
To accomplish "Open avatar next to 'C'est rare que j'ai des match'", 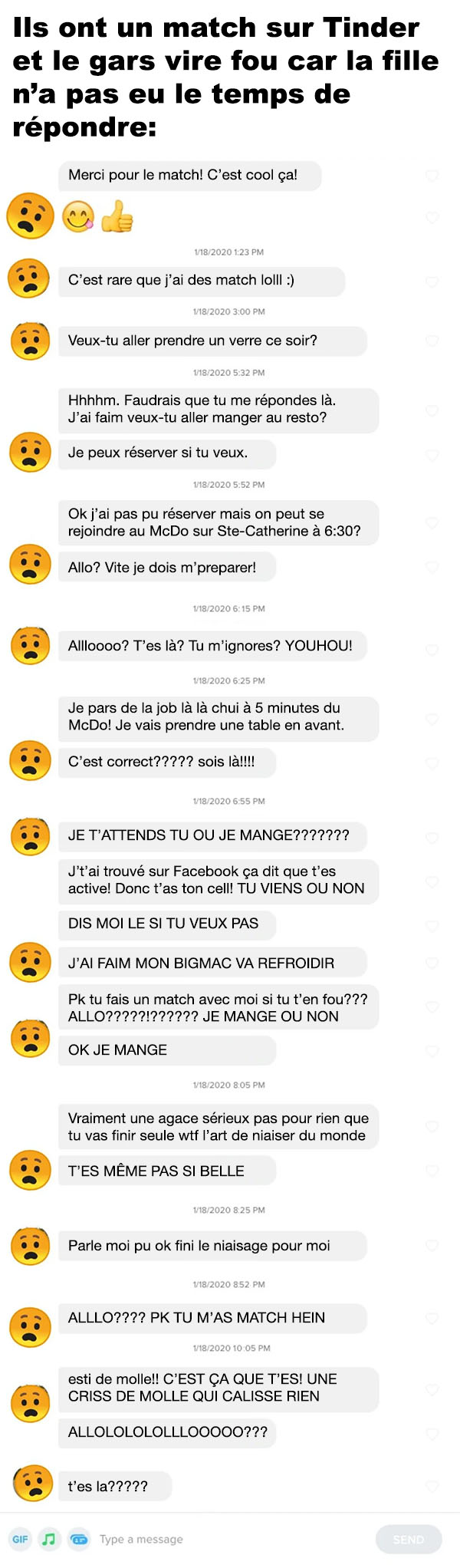I will click(29, 278).
